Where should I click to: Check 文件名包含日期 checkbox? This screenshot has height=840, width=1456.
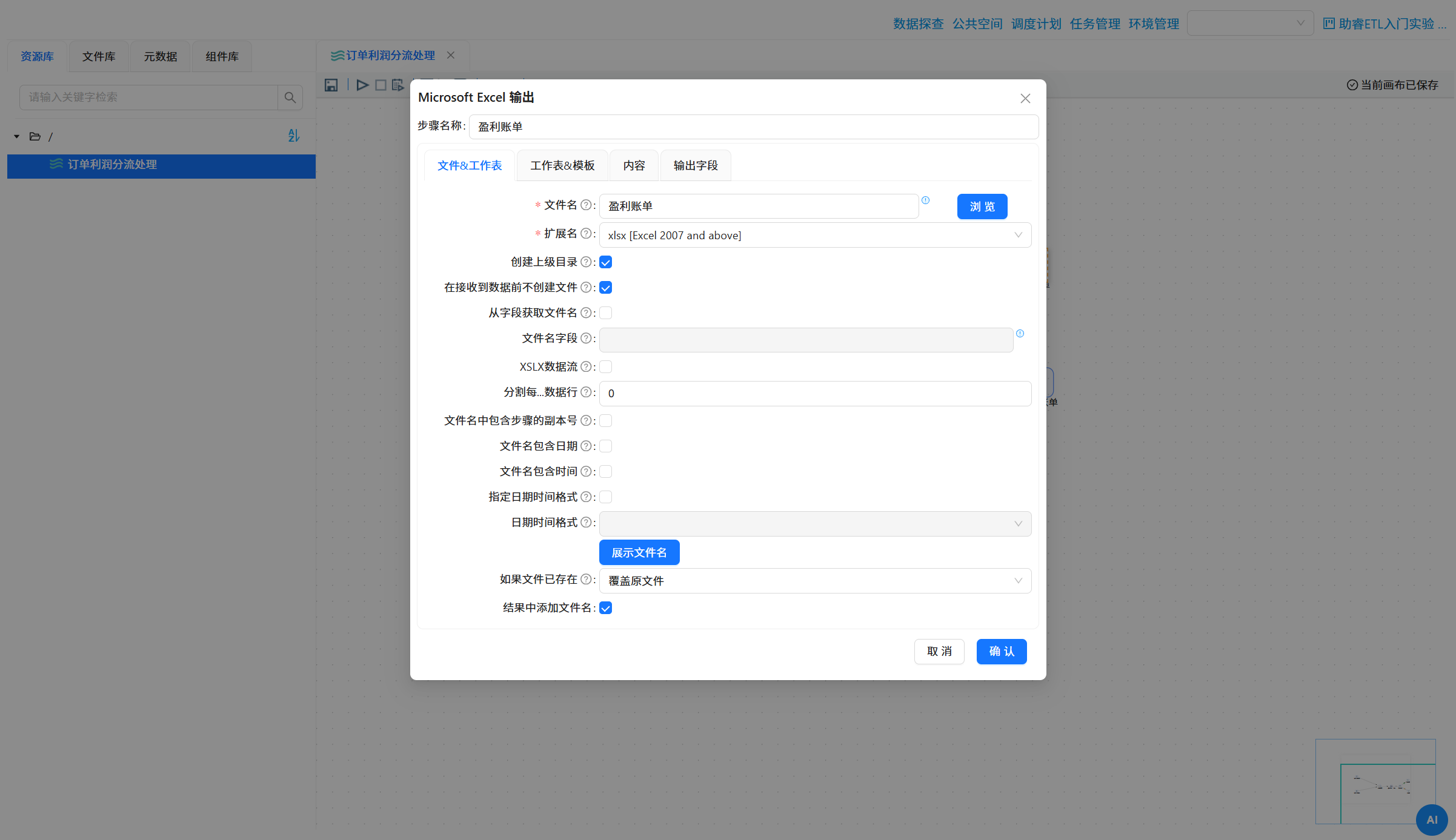point(605,446)
